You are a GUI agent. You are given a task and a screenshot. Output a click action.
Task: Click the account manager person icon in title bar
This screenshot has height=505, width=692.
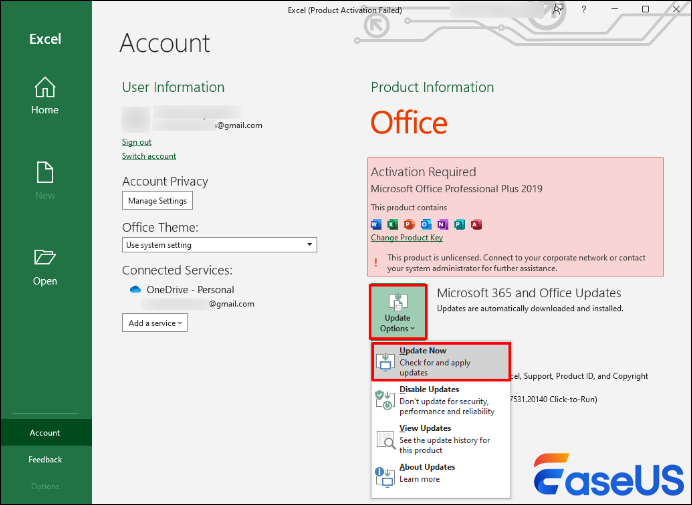coord(558,9)
